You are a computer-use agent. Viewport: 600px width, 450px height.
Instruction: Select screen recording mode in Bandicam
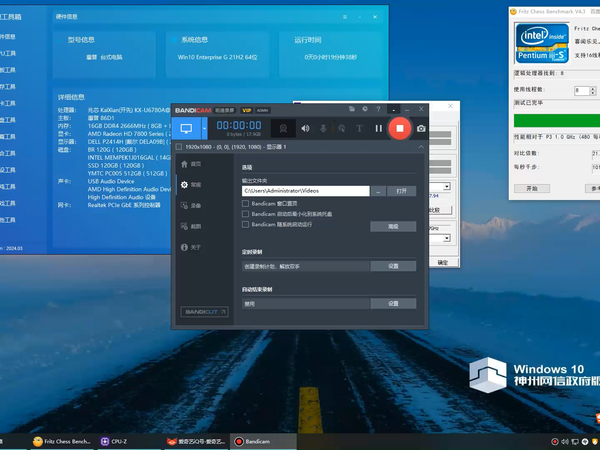pos(186,129)
